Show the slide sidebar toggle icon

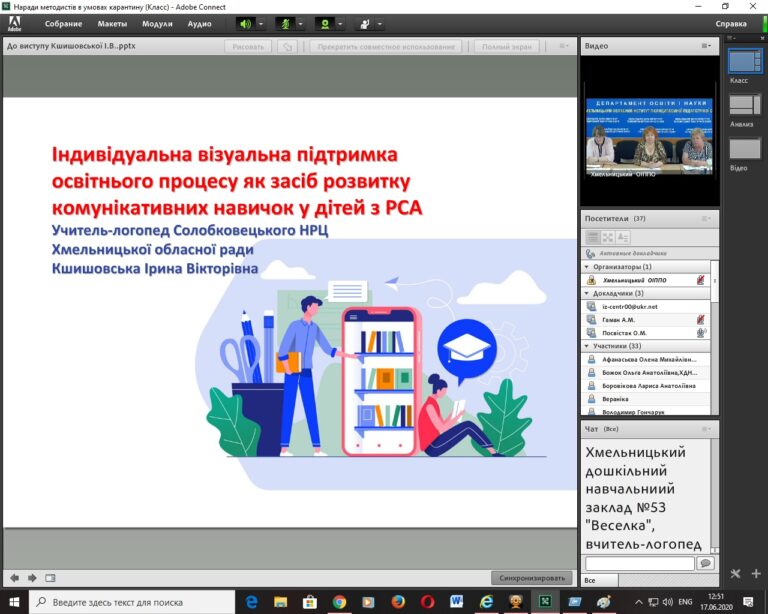(x=50, y=578)
